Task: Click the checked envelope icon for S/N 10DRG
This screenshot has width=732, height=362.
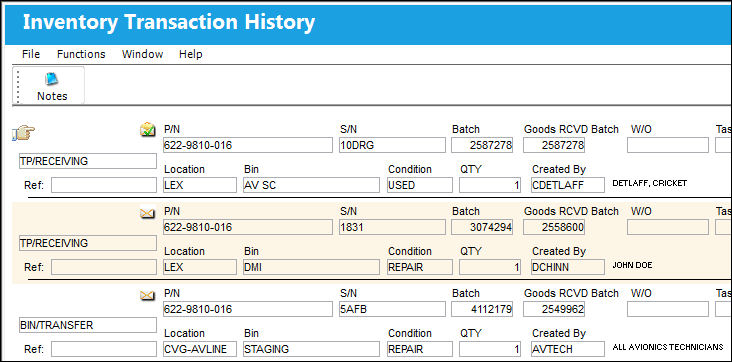Action: [x=148, y=129]
